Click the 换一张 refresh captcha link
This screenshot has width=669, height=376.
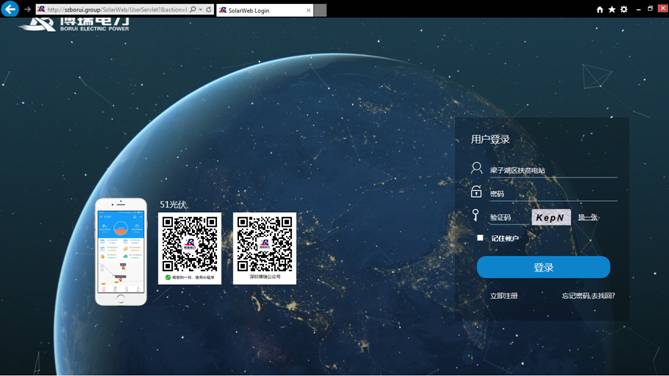[x=588, y=218]
